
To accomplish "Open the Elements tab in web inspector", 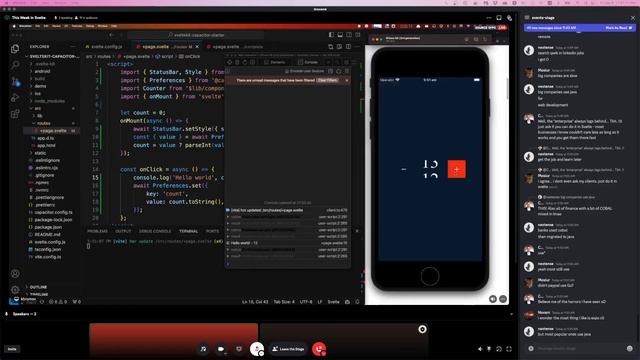I will pos(275,62).
